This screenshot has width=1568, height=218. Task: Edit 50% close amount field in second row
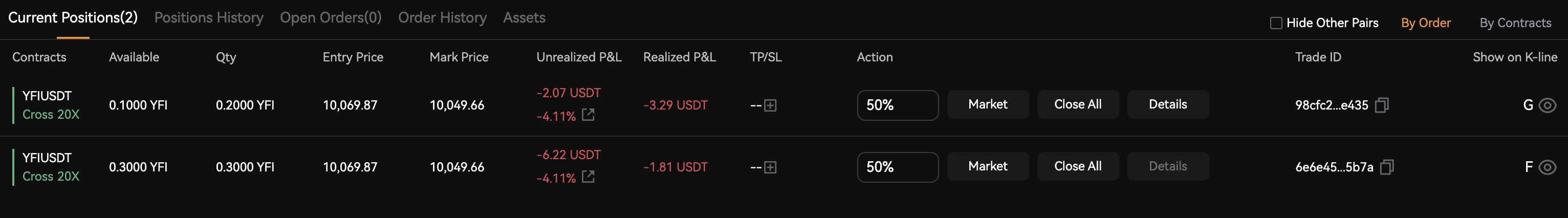tap(897, 167)
